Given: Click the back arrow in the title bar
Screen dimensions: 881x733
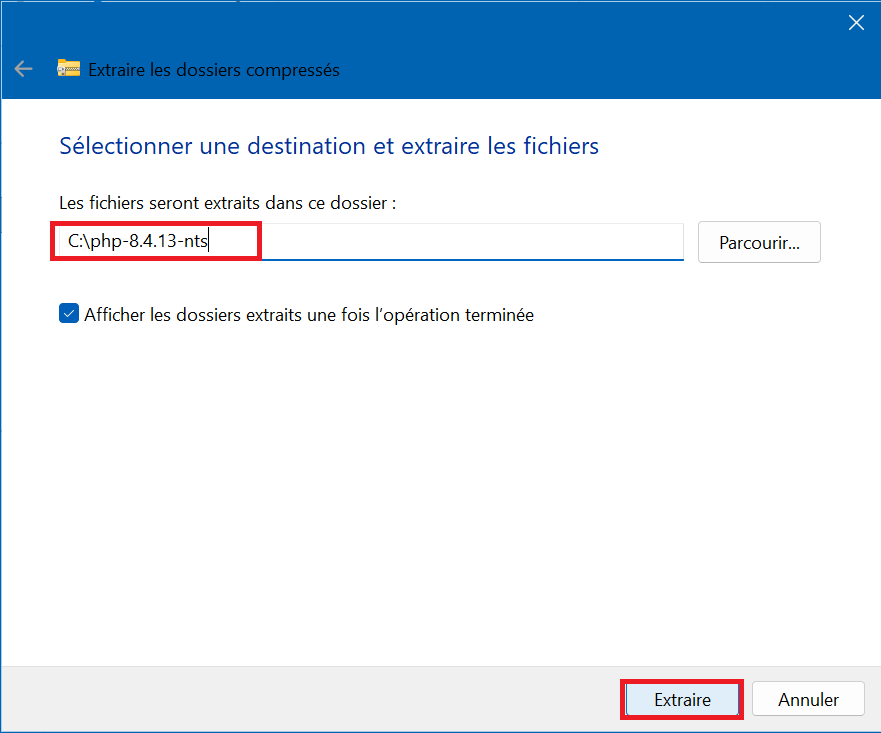Looking at the screenshot, I should click(x=23, y=69).
